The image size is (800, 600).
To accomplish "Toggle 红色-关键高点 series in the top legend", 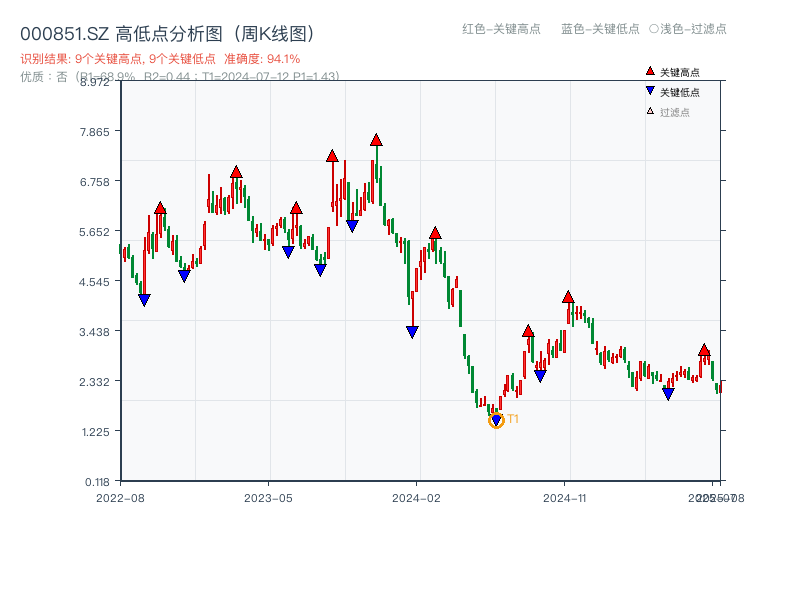I will (494, 30).
